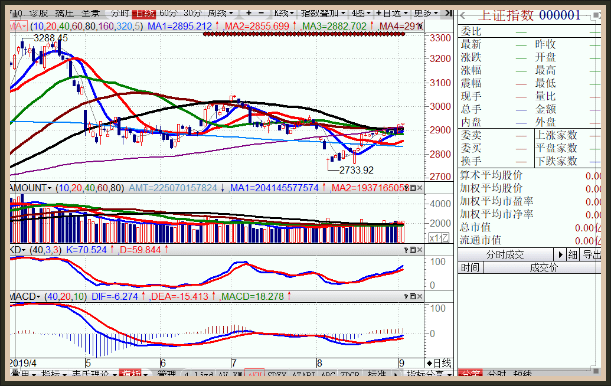Viewport: 611px width, 386px height.
Task: Open the 指数叠加 overlay dropdown
Action: point(323,13)
